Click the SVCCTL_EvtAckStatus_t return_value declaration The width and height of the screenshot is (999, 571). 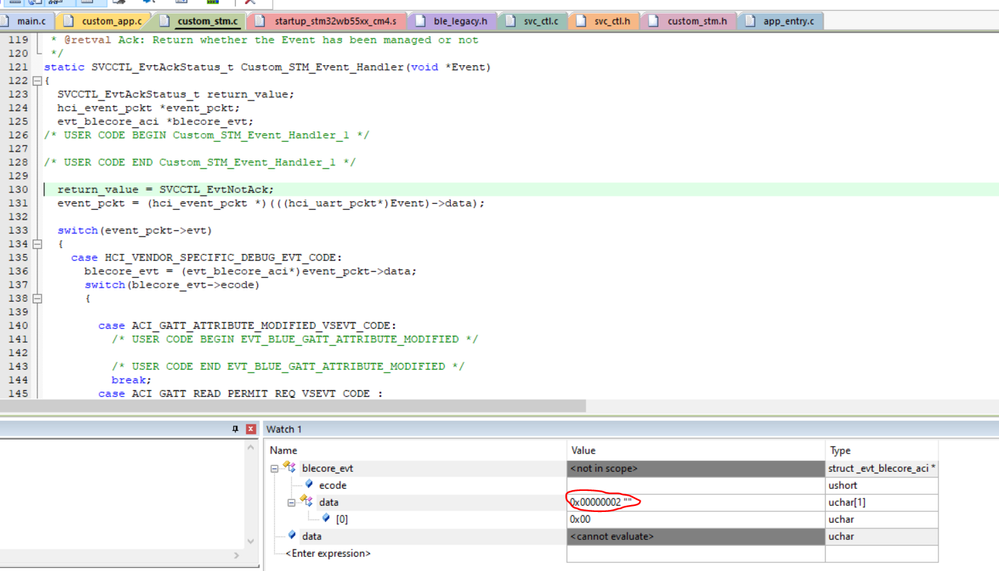(x=176, y=94)
